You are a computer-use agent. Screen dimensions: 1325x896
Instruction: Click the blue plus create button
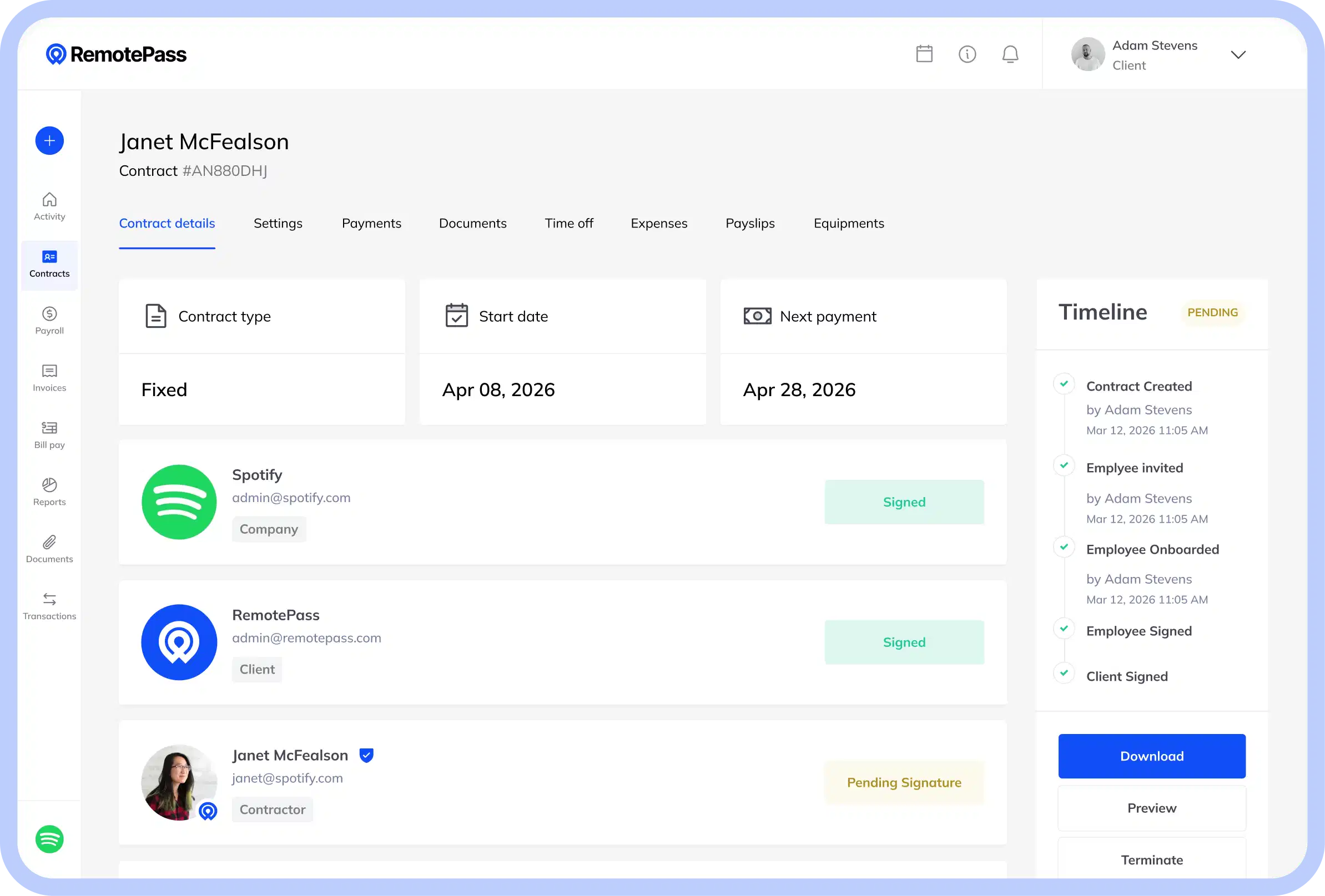(x=49, y=141)
